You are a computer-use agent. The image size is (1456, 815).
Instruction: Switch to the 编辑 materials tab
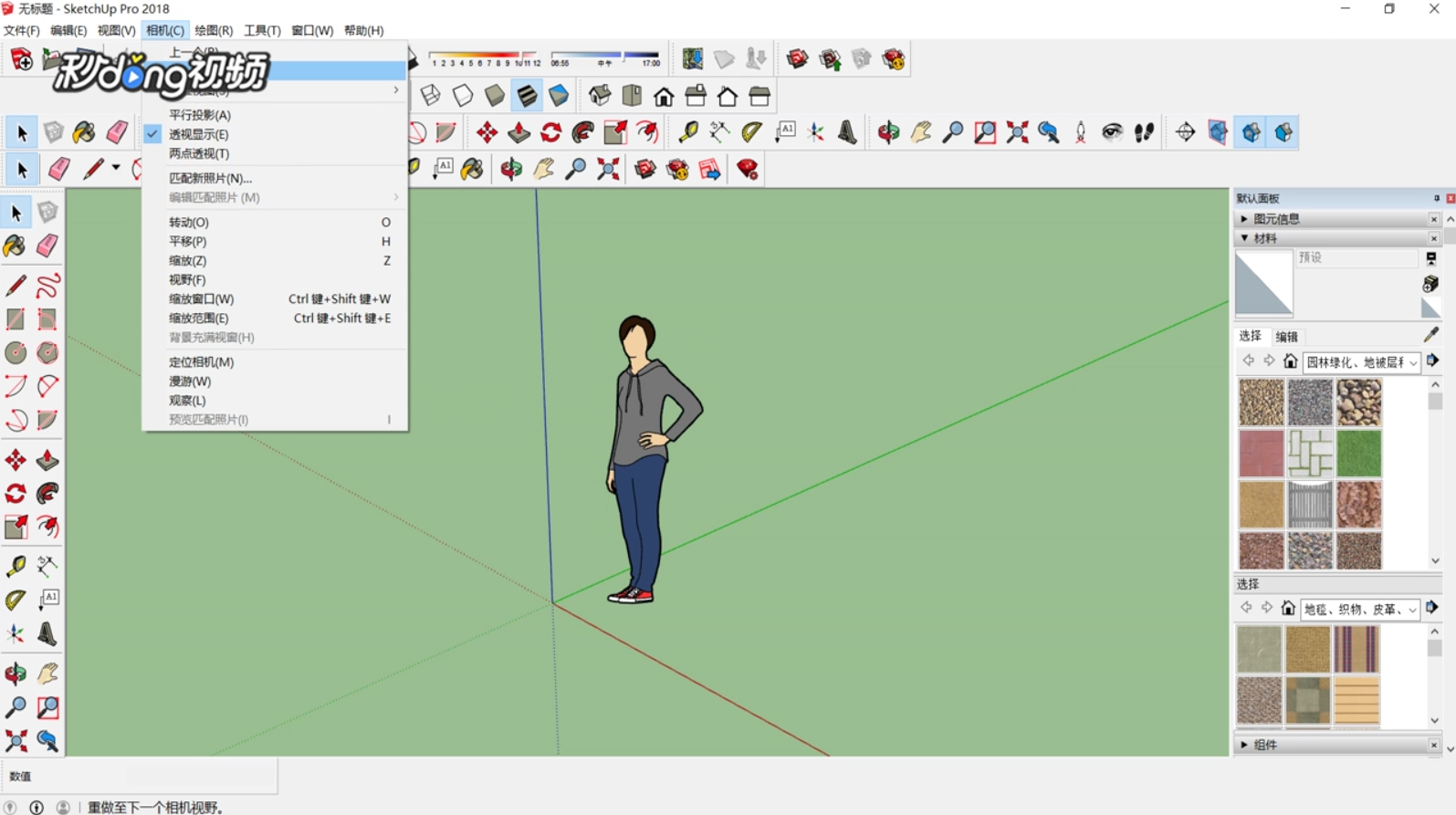click(1286, 337)
